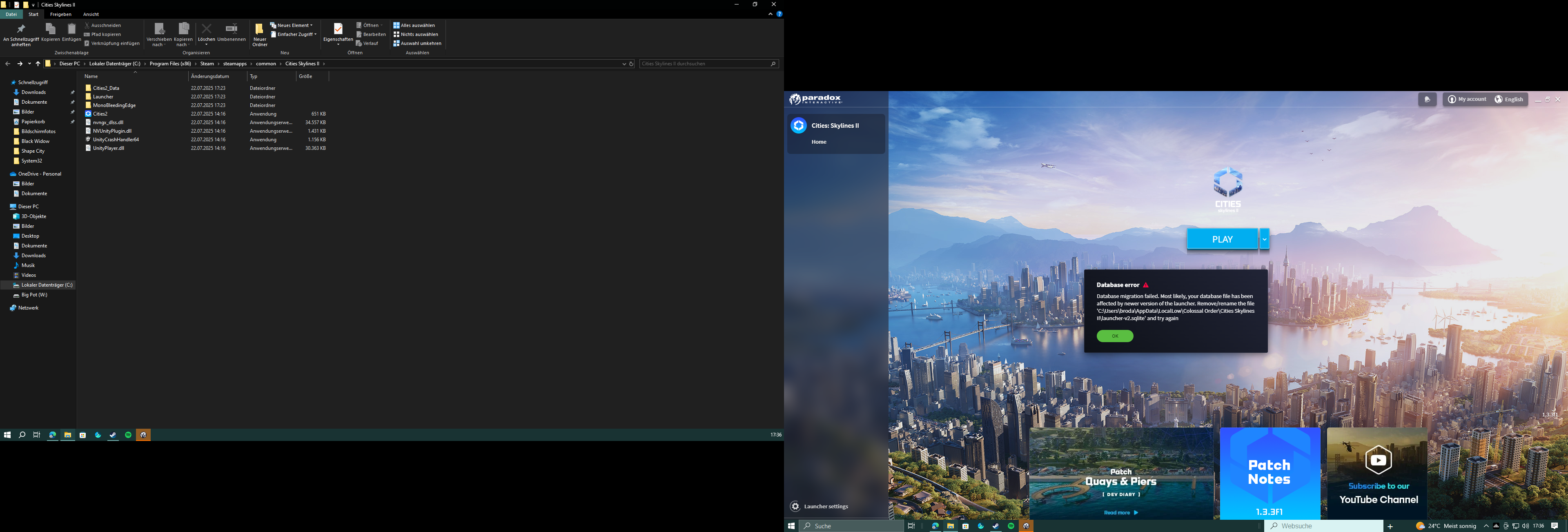Open the dropdown arrow beside PLAY
The height and width of the screenshot is (532, 1568).
click(1264, 239)
